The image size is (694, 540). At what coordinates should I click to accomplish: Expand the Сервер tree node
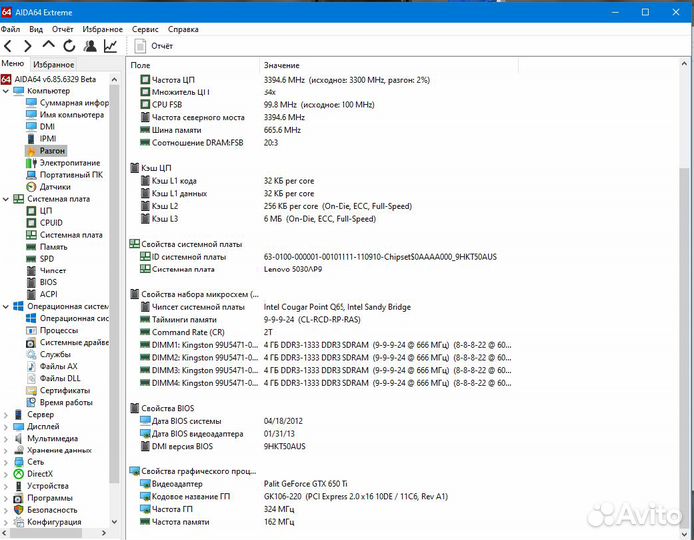[x=6, y=415]
